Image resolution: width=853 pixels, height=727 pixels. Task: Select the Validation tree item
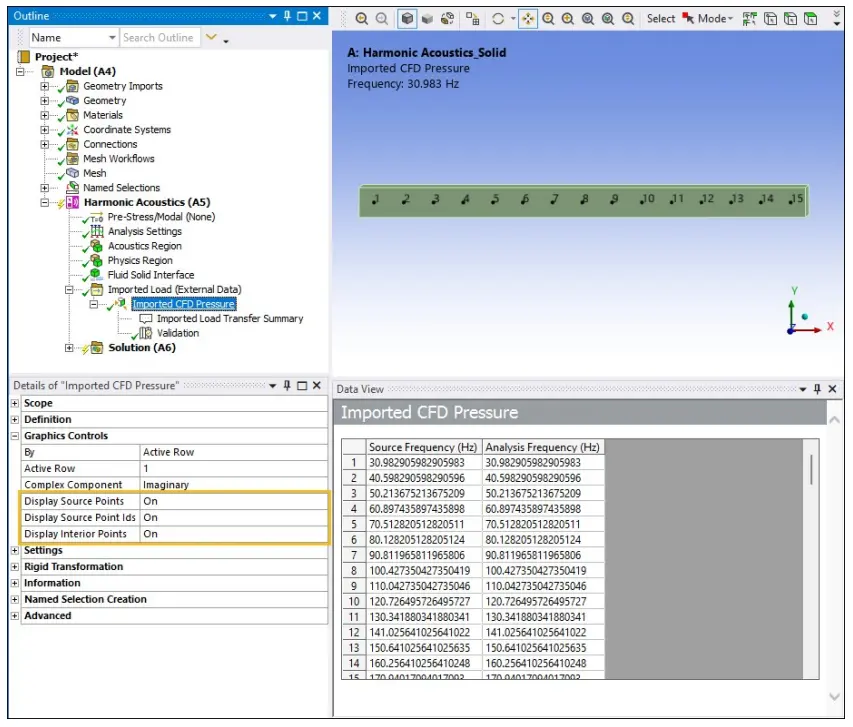coord(178,333)
